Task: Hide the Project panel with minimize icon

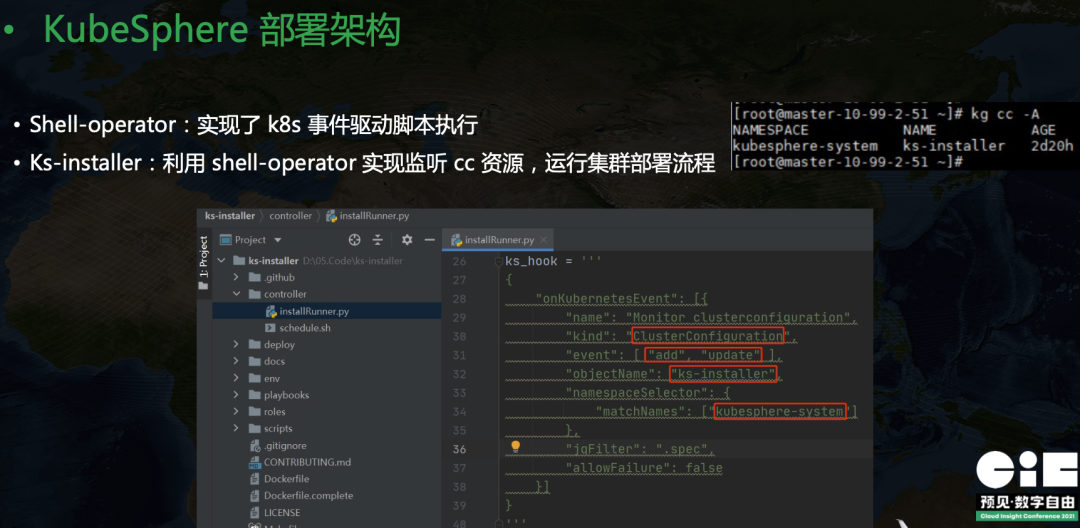Action: 429,240
